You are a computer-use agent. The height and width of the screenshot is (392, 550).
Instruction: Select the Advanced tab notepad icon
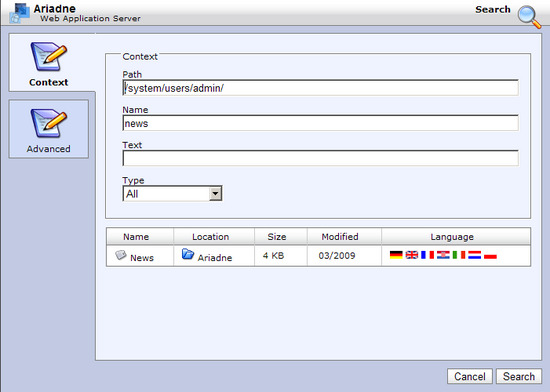tap(48, 123)
